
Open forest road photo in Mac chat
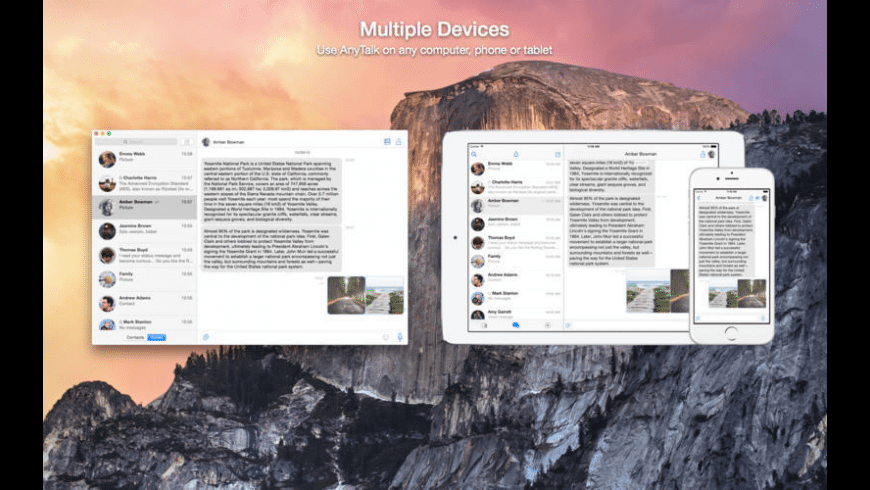point(346,295)
